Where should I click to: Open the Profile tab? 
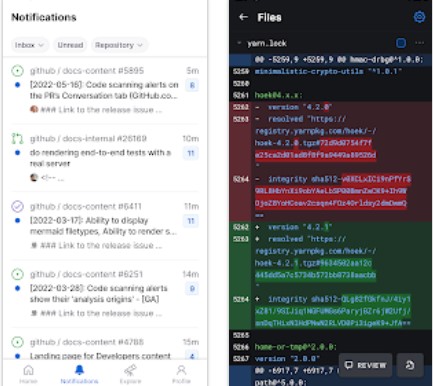181,374
